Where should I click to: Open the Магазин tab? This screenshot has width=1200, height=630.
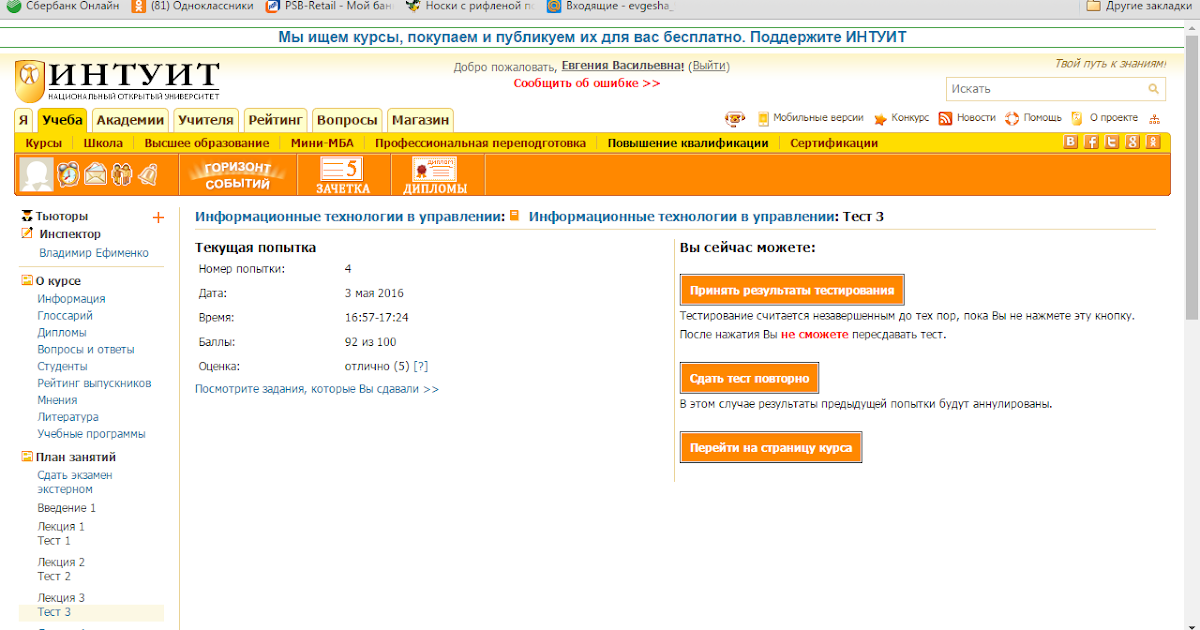point(420,120)
